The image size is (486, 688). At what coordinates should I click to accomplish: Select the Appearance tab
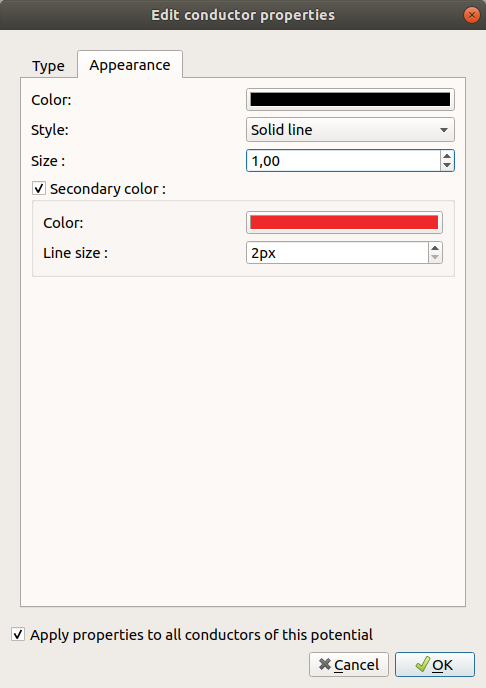pos(130,65)
